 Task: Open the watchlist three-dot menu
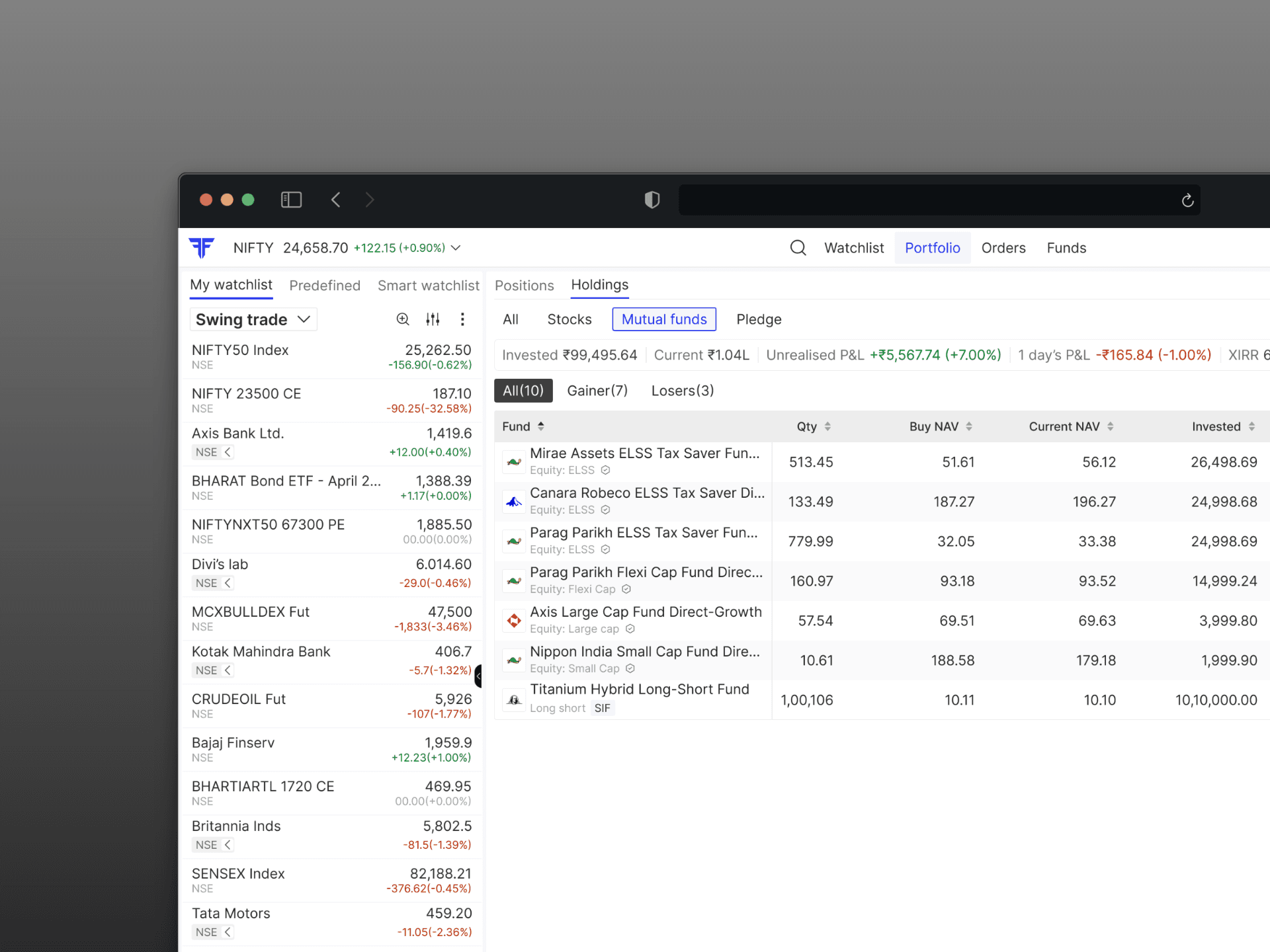[x=462, y=319]
